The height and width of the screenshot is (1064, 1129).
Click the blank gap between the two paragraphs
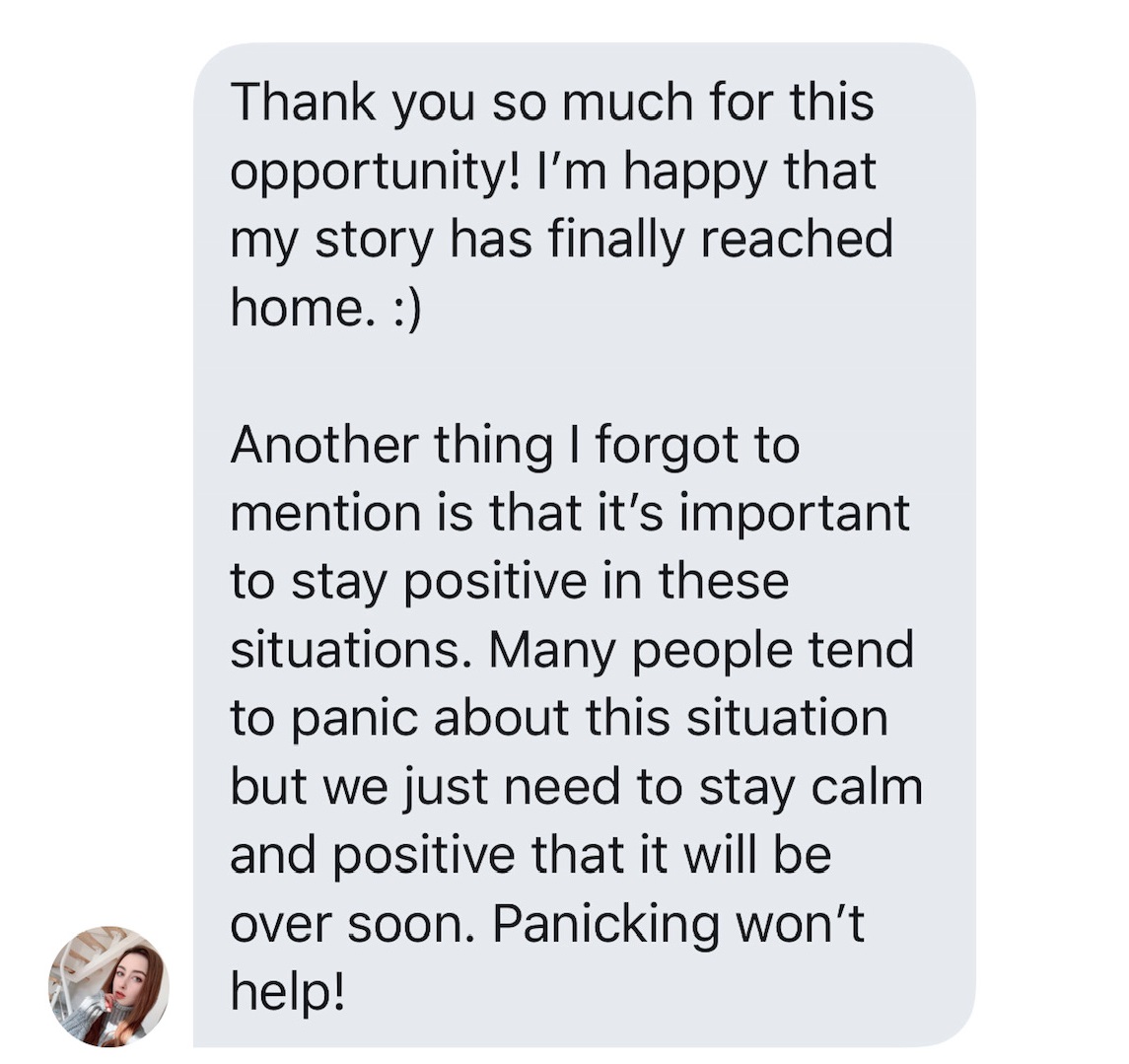pyautogui.click(x=585, y=378)
